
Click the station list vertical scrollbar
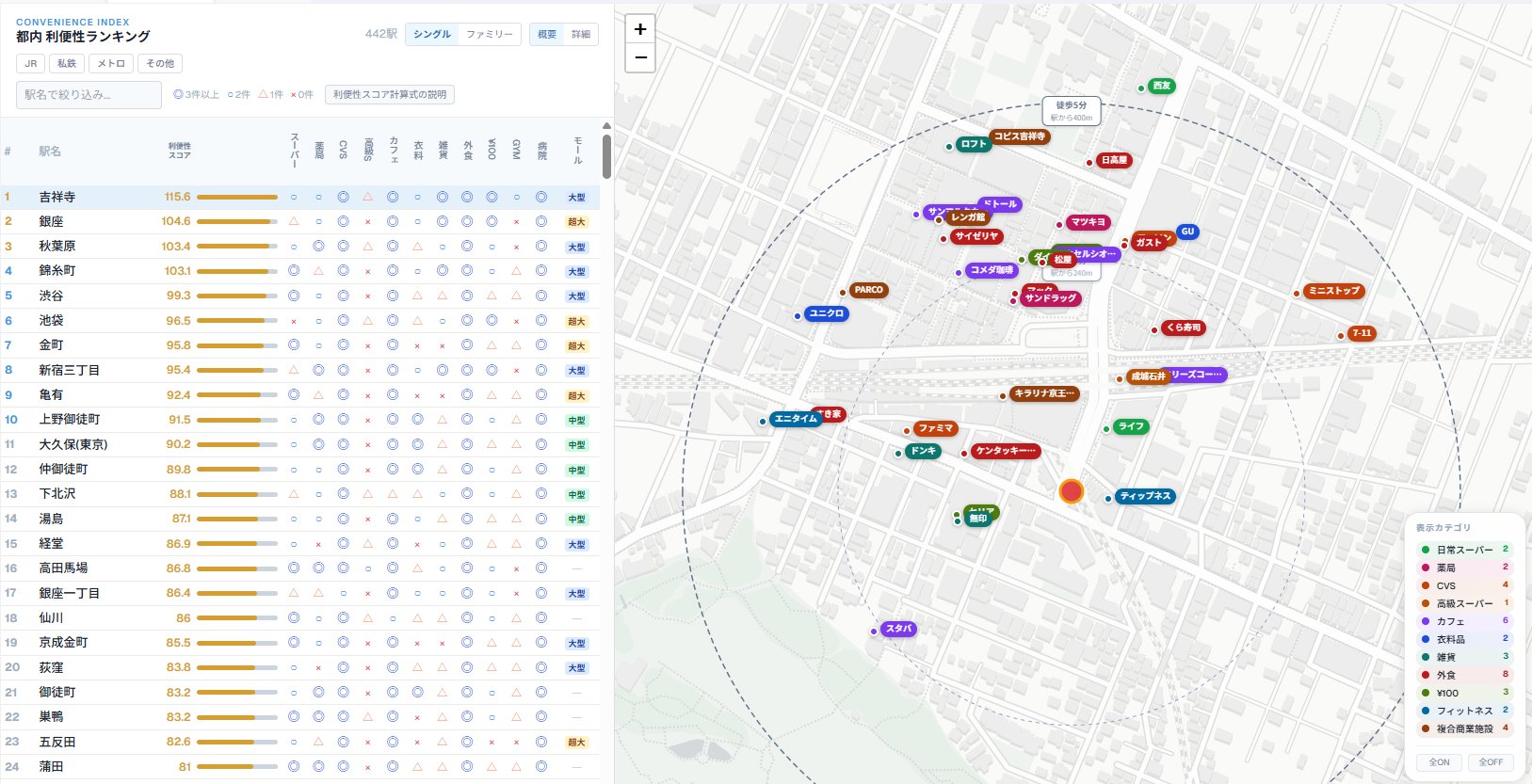[606, 156]
